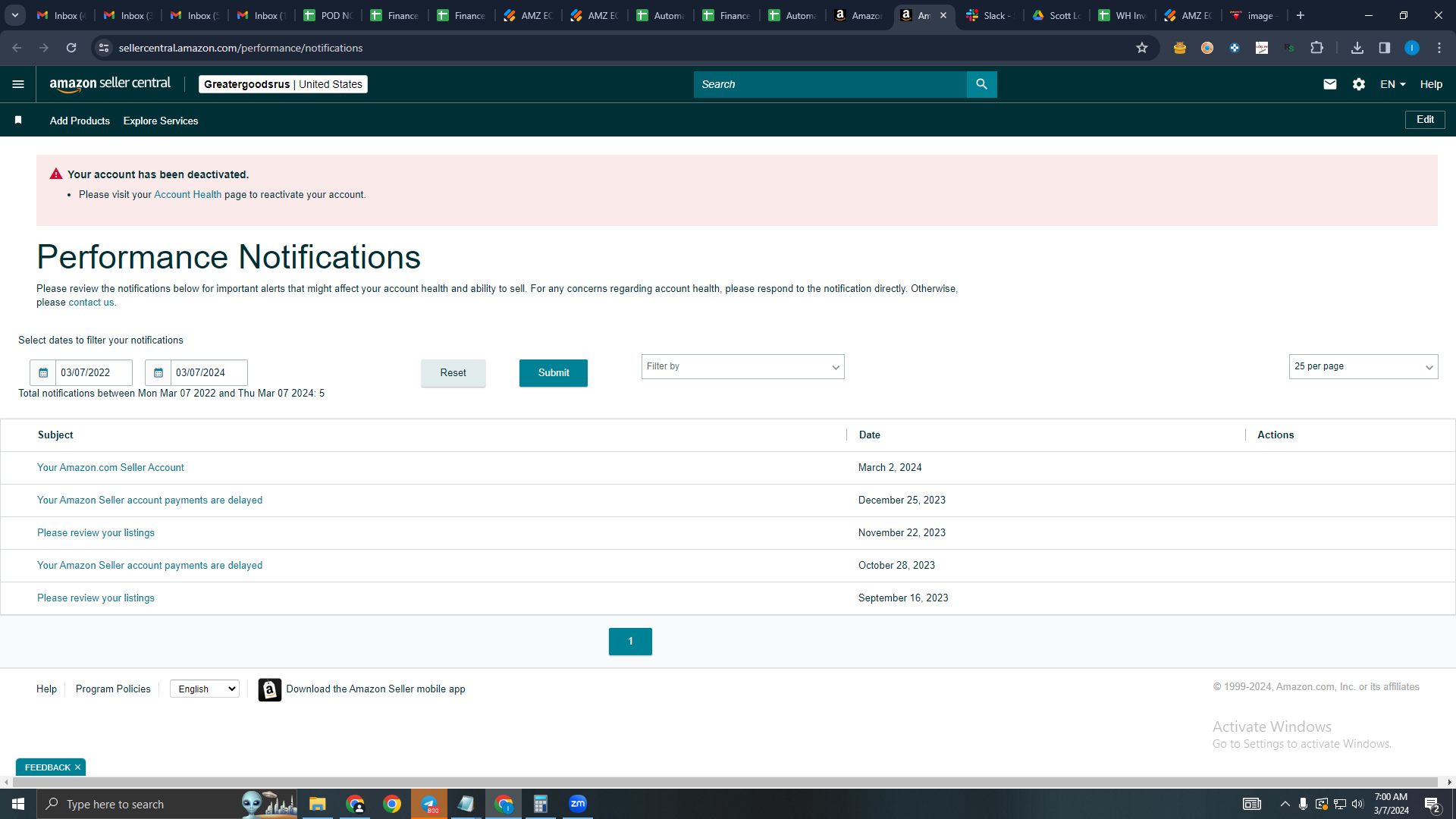
Task: Open Windows Start menu
Action: pyautogui.click(x=18, y=804)
